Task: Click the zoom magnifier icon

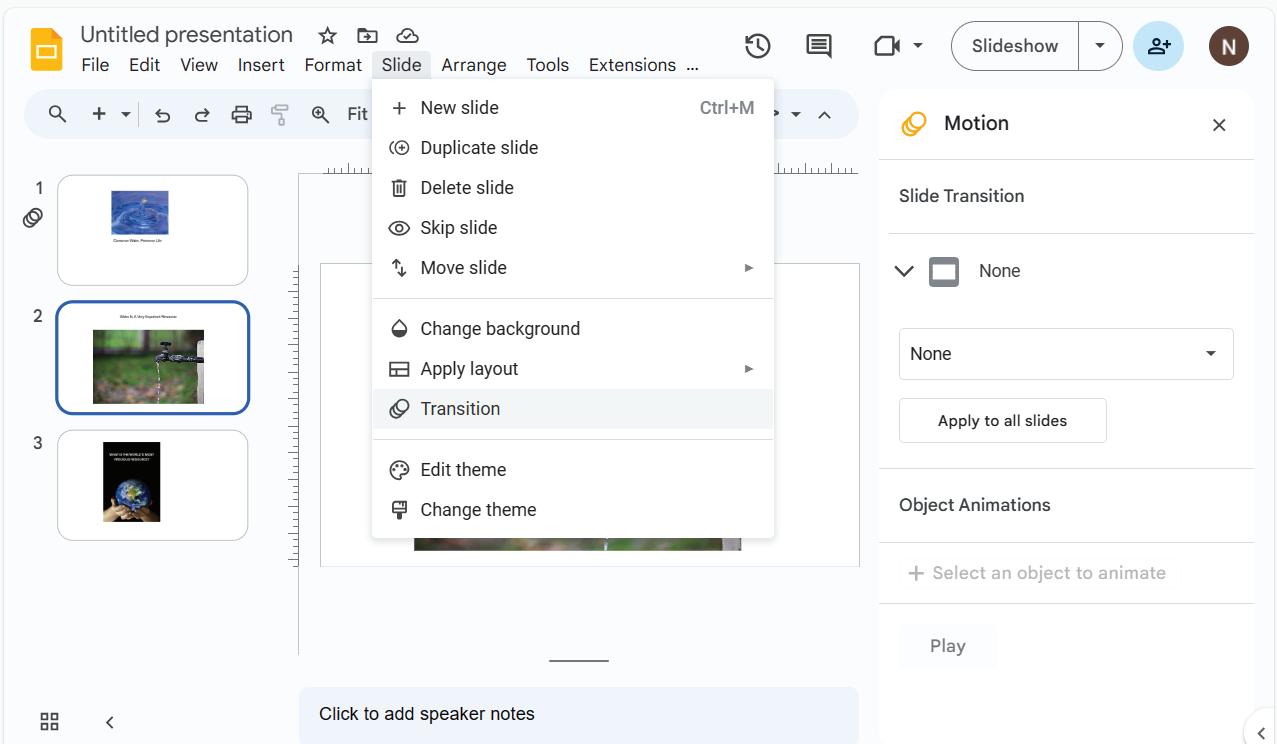Action: coord(320,115)
